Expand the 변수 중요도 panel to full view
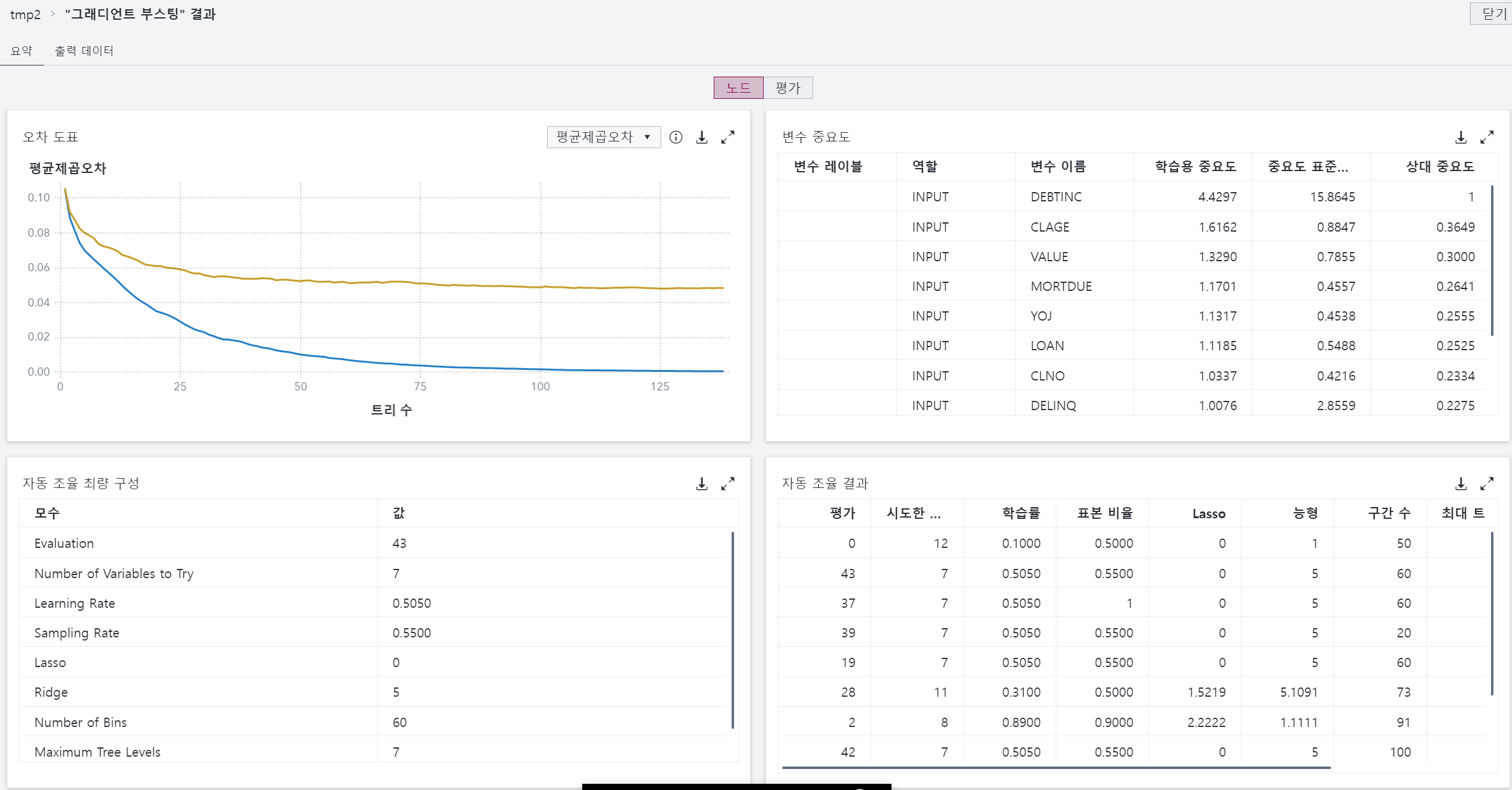The height and width of the screenshot is (790, 1512). click(x=1487, y=137)
